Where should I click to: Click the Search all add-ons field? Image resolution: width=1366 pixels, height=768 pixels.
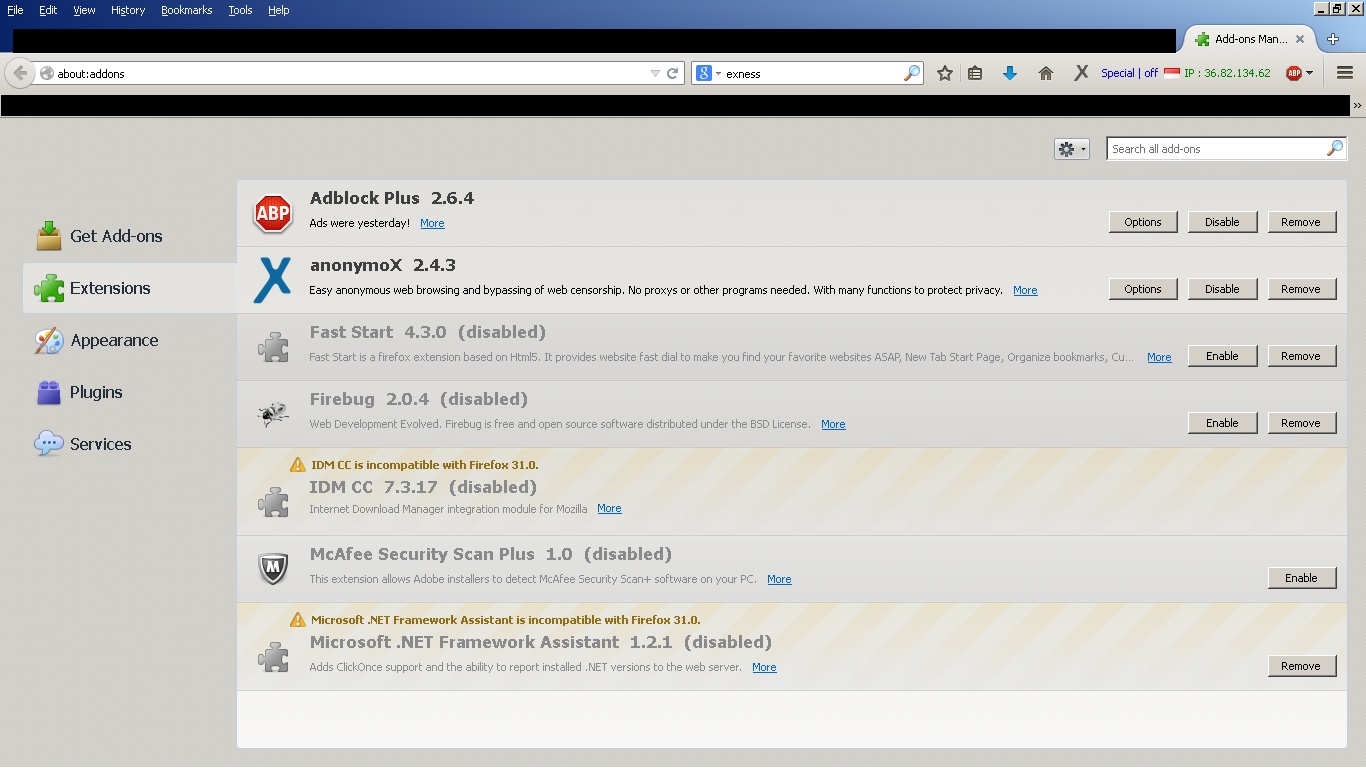coord(1216,149)
